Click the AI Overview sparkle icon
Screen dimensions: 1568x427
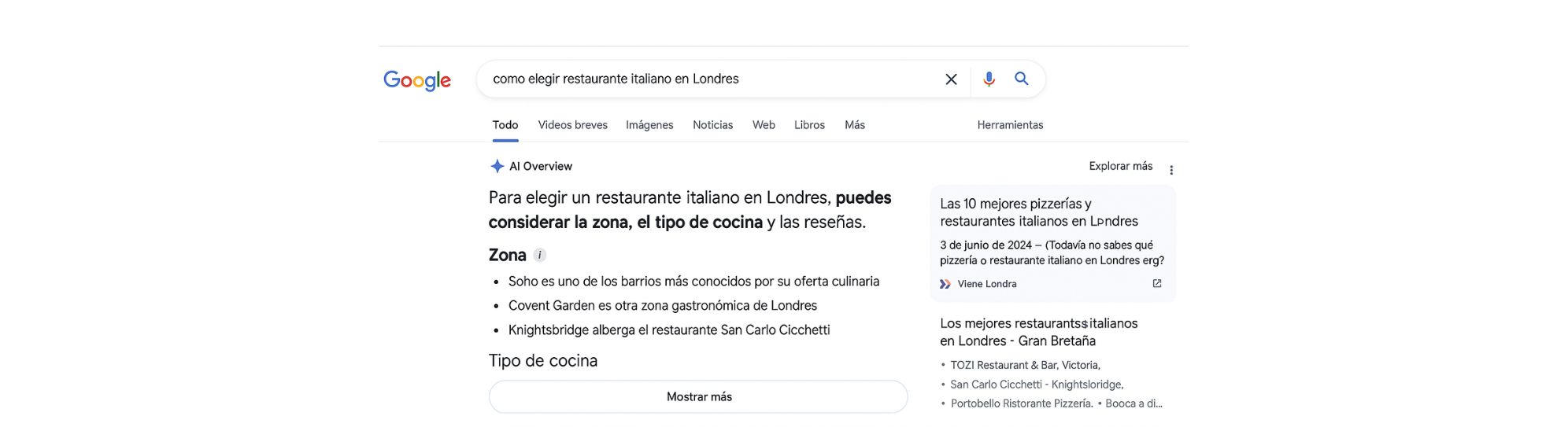497,166
